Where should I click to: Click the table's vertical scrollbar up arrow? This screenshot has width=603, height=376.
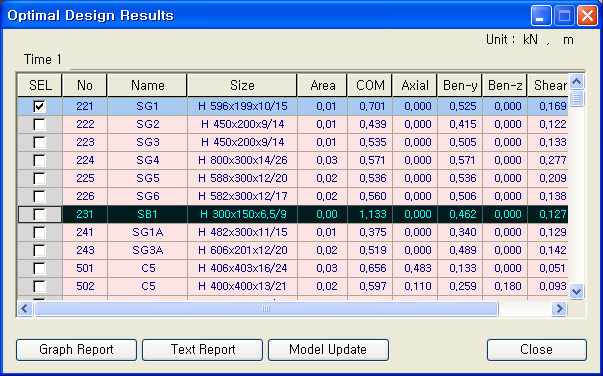(576, 82)
